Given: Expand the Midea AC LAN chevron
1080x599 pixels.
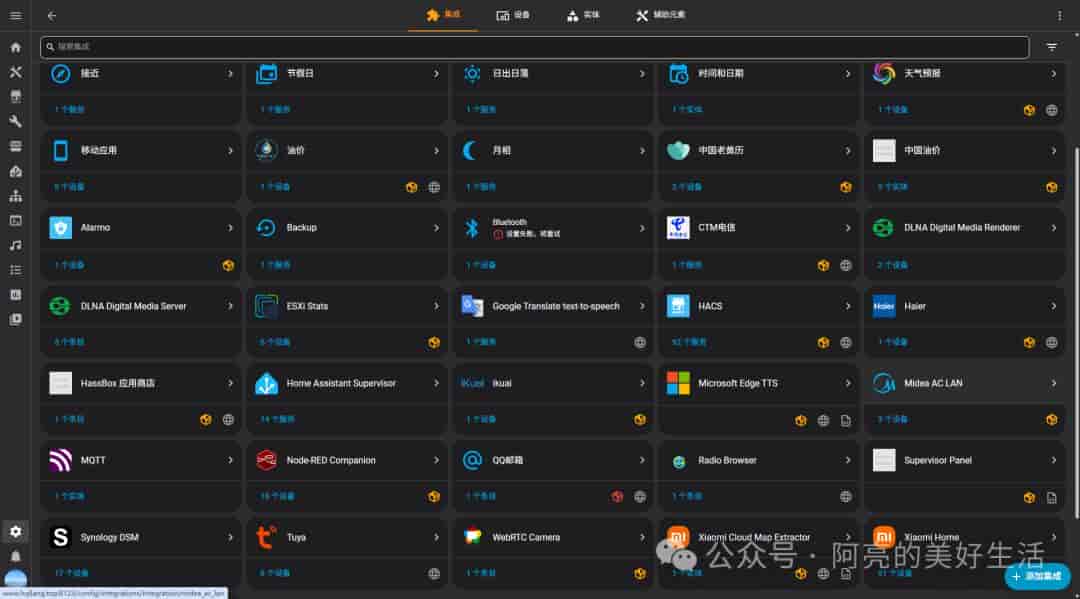Looking at the screenshot, I should tap(1054, 383).
